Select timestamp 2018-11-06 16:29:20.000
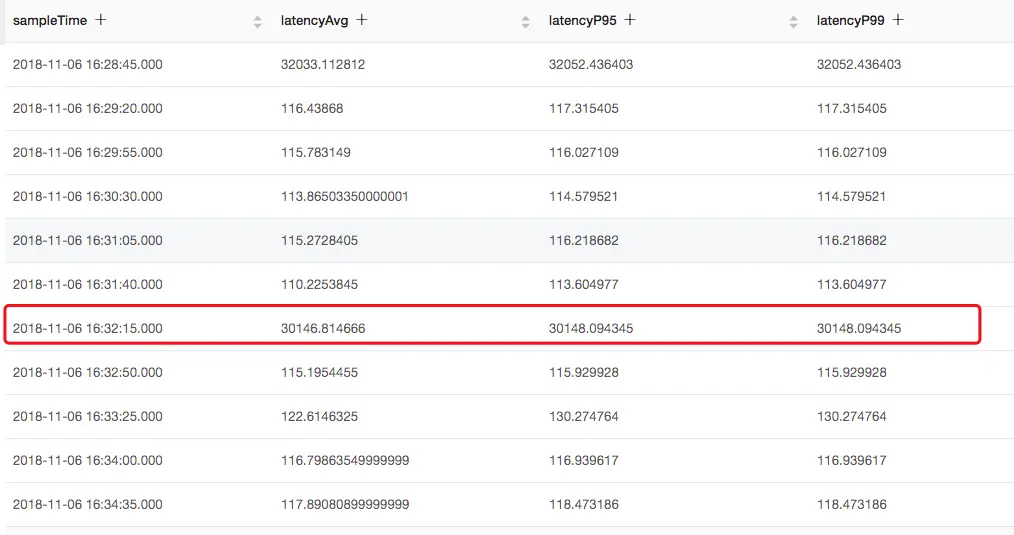The width and height of the screenshot is (1014, 535). [88, 109]
